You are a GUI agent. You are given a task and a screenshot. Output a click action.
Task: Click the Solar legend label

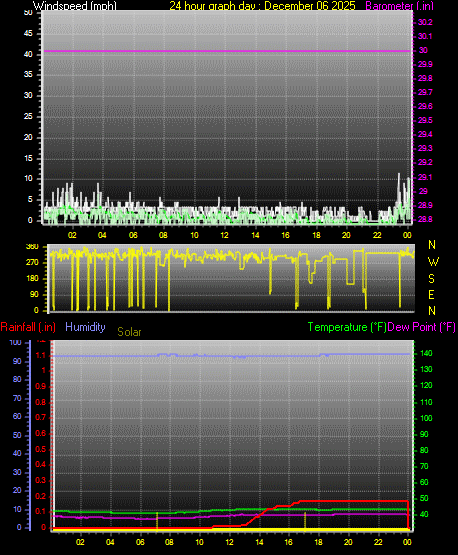(x=129, y=332)
